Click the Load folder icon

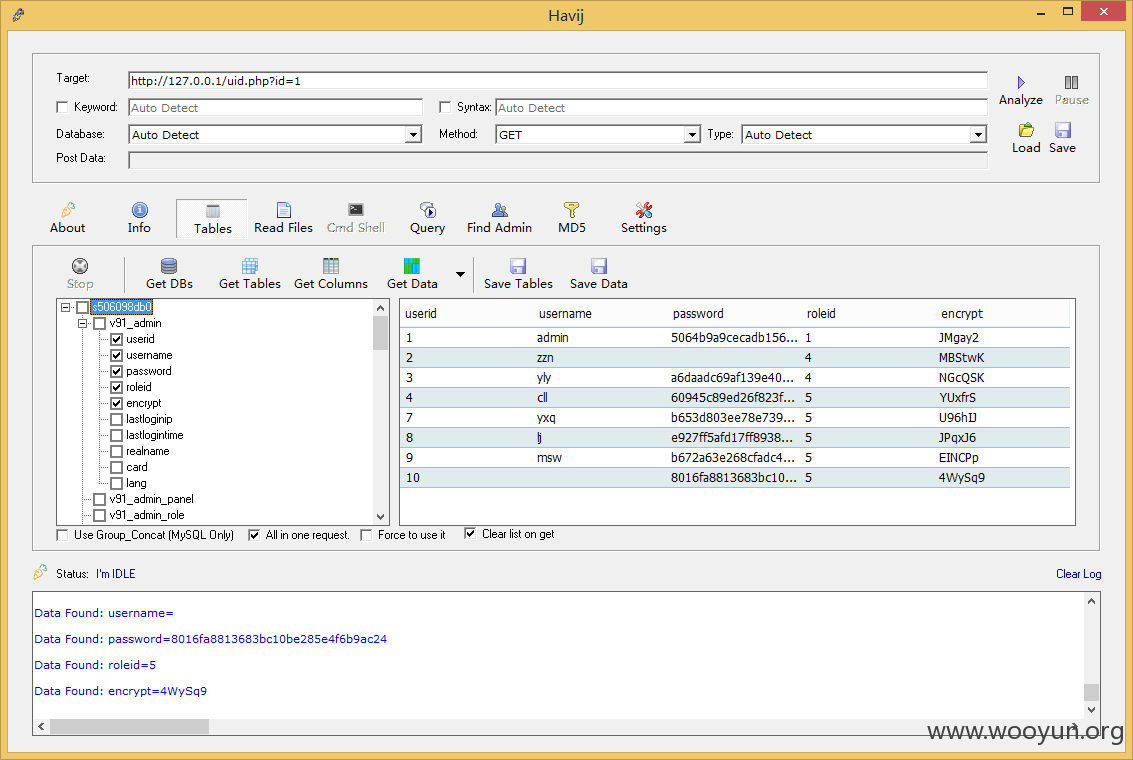tap(1026, 130)
